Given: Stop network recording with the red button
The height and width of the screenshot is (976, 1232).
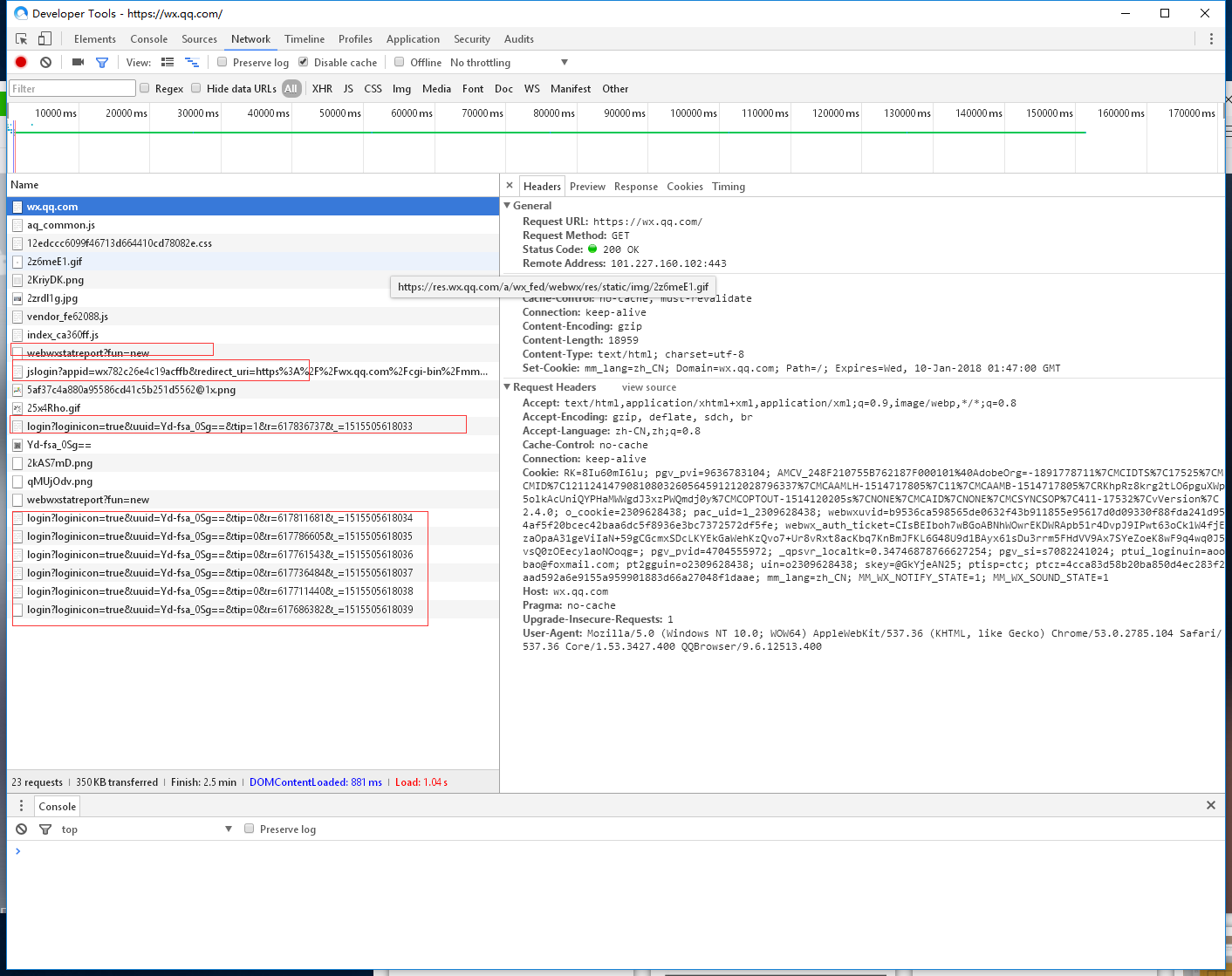Looking at the screenshot, I should pos(21,63).
